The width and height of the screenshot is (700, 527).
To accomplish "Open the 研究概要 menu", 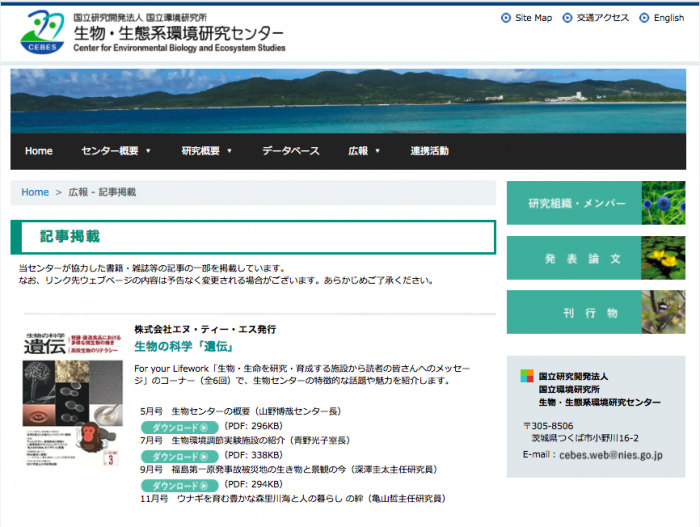I will coord(200,151).
